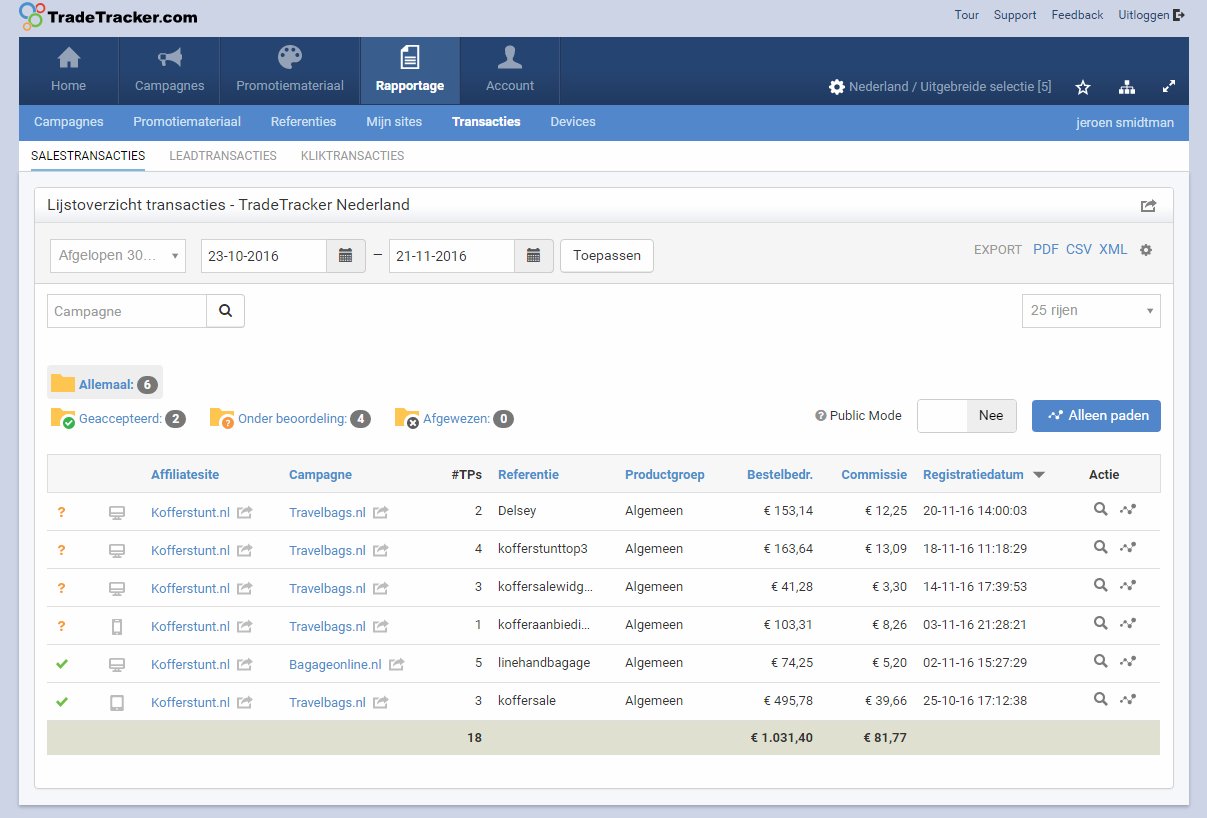1207x818 pixels.
Task: Show path for Delsey transaction
Action: click(1128, 509)
